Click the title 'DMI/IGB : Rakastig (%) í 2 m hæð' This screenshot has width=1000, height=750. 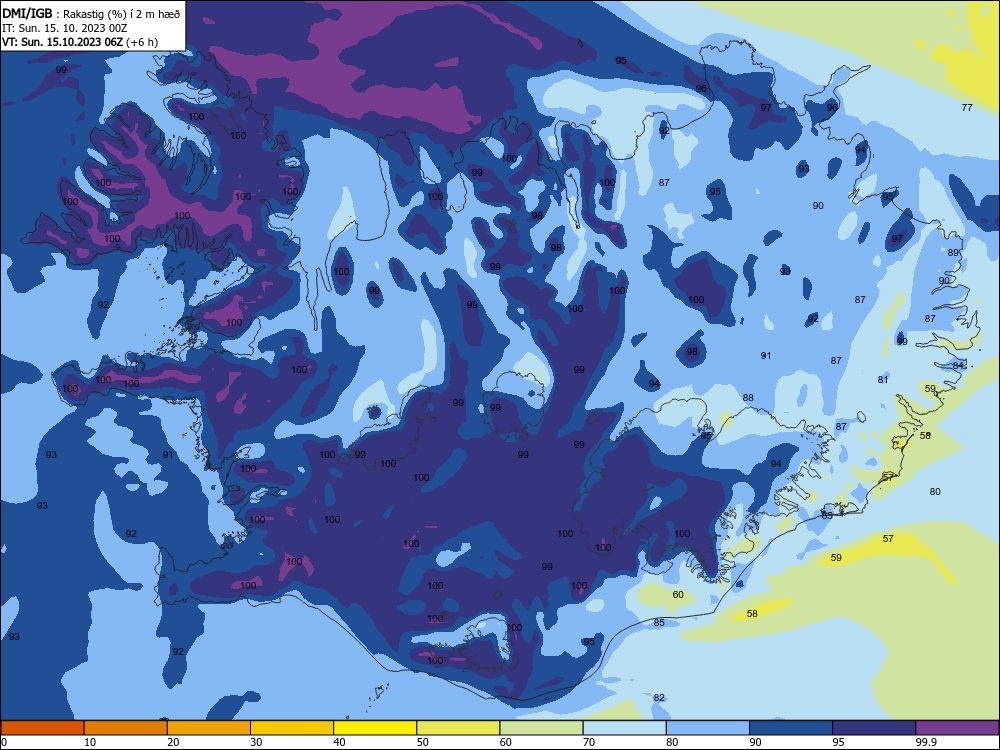pos(91,13)
